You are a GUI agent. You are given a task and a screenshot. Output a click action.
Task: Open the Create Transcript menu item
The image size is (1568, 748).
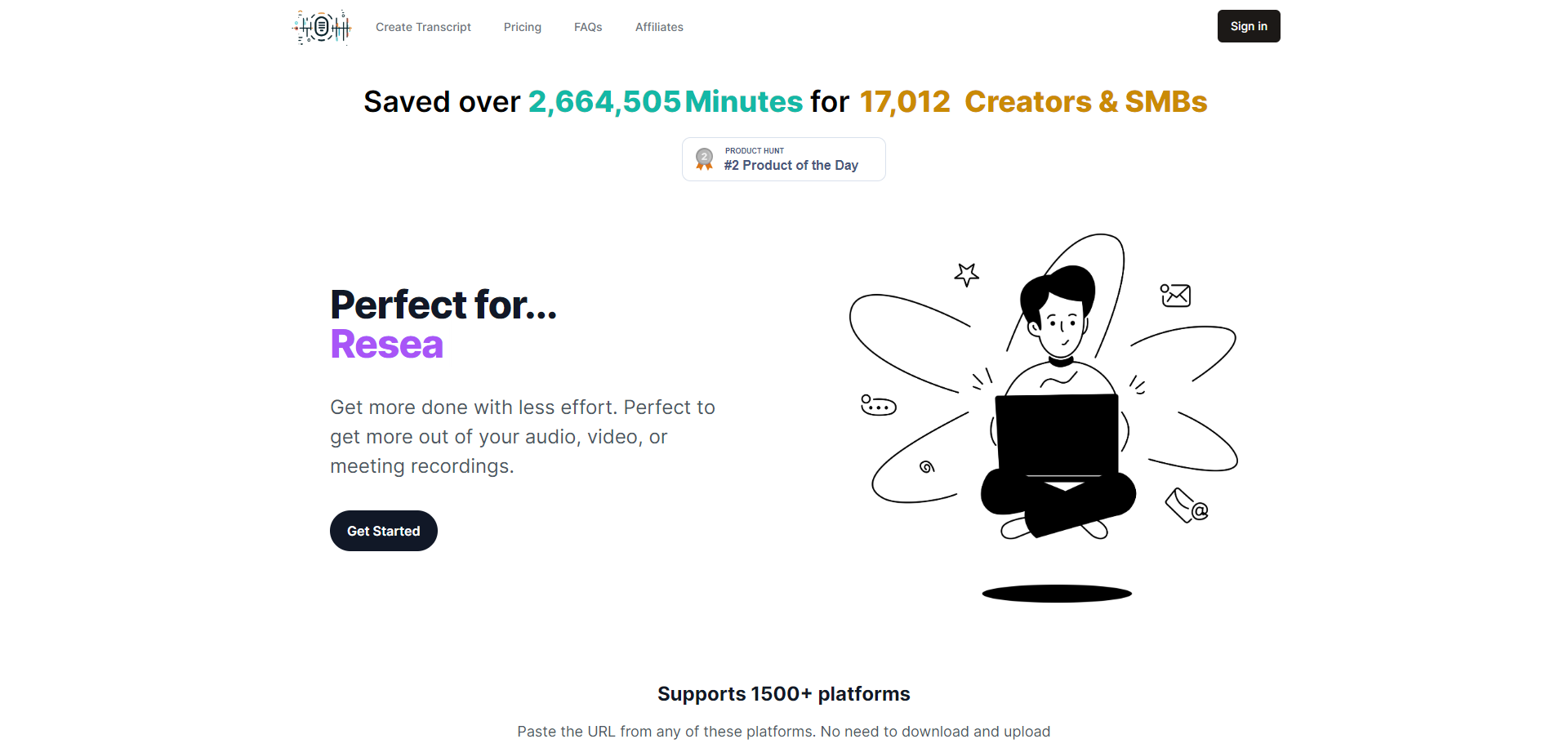click(423, 27)
